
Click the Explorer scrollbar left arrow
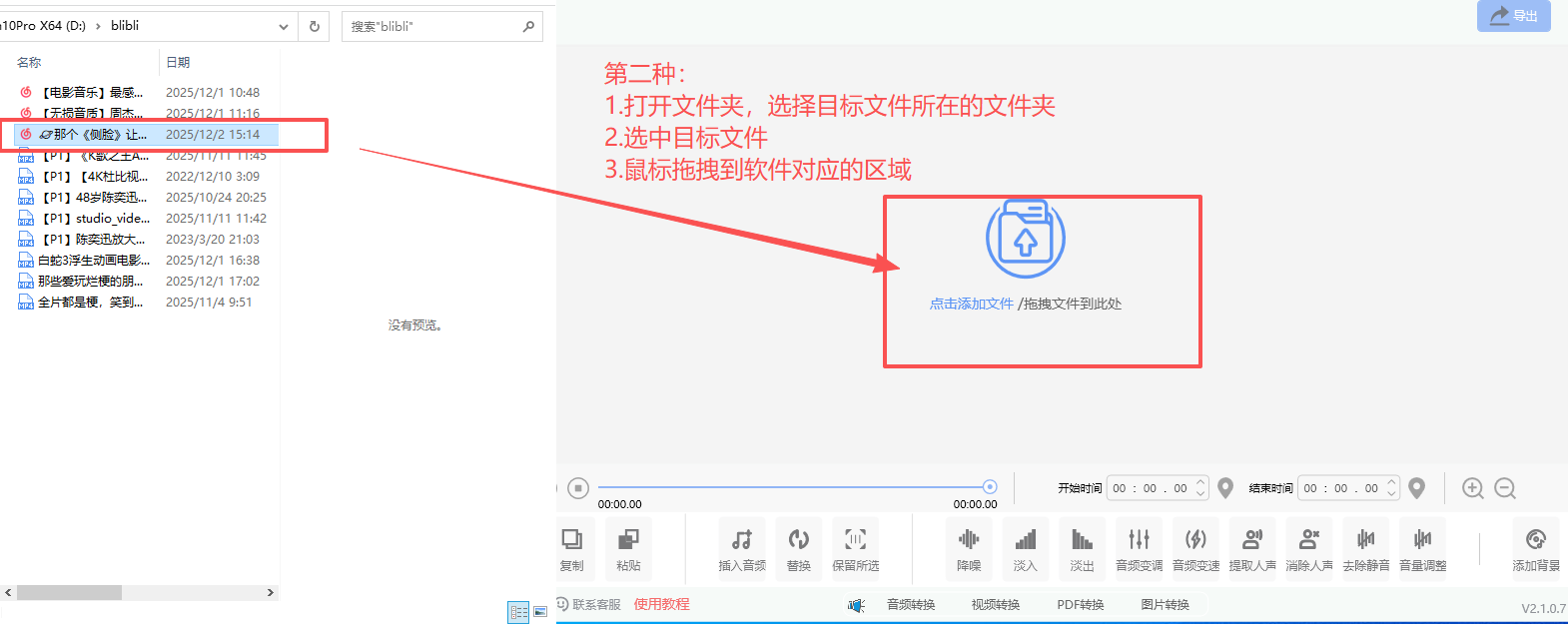(x=8, y=592)
